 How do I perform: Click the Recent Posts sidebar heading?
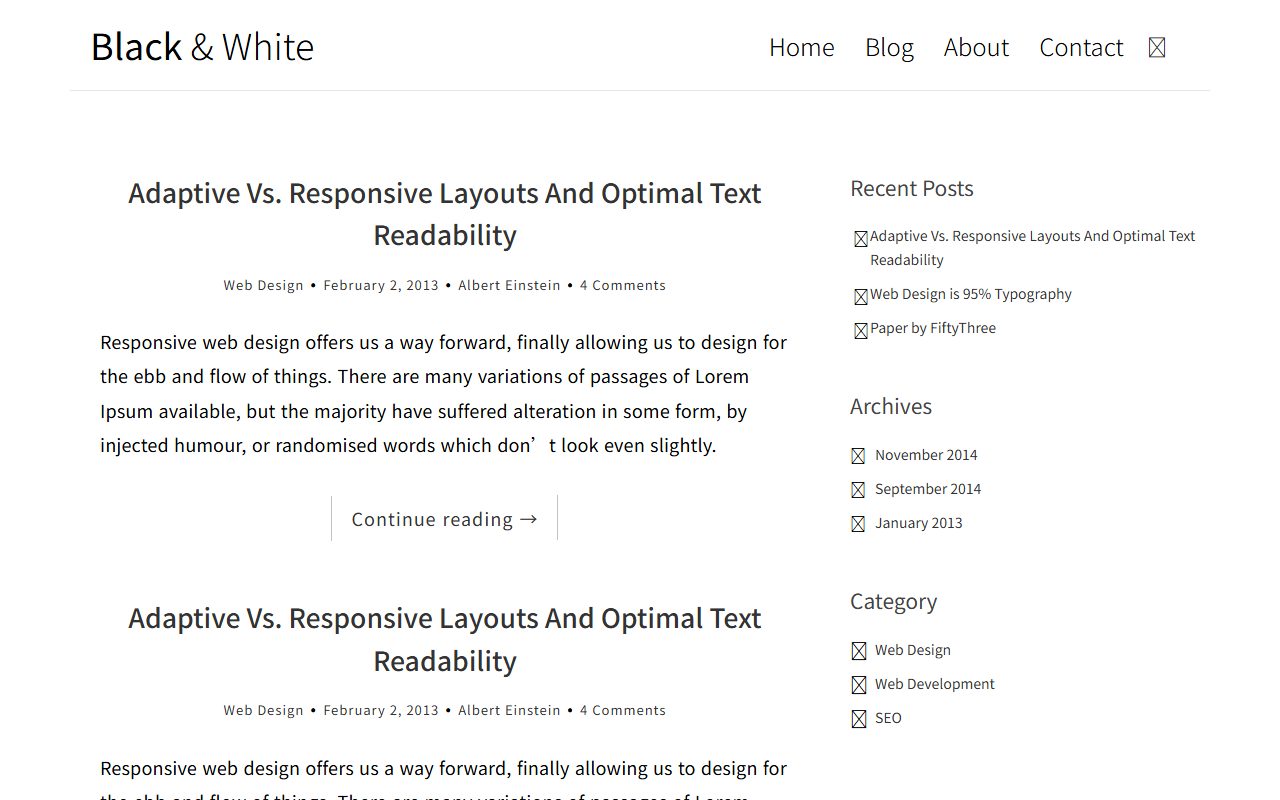point(912,188)
